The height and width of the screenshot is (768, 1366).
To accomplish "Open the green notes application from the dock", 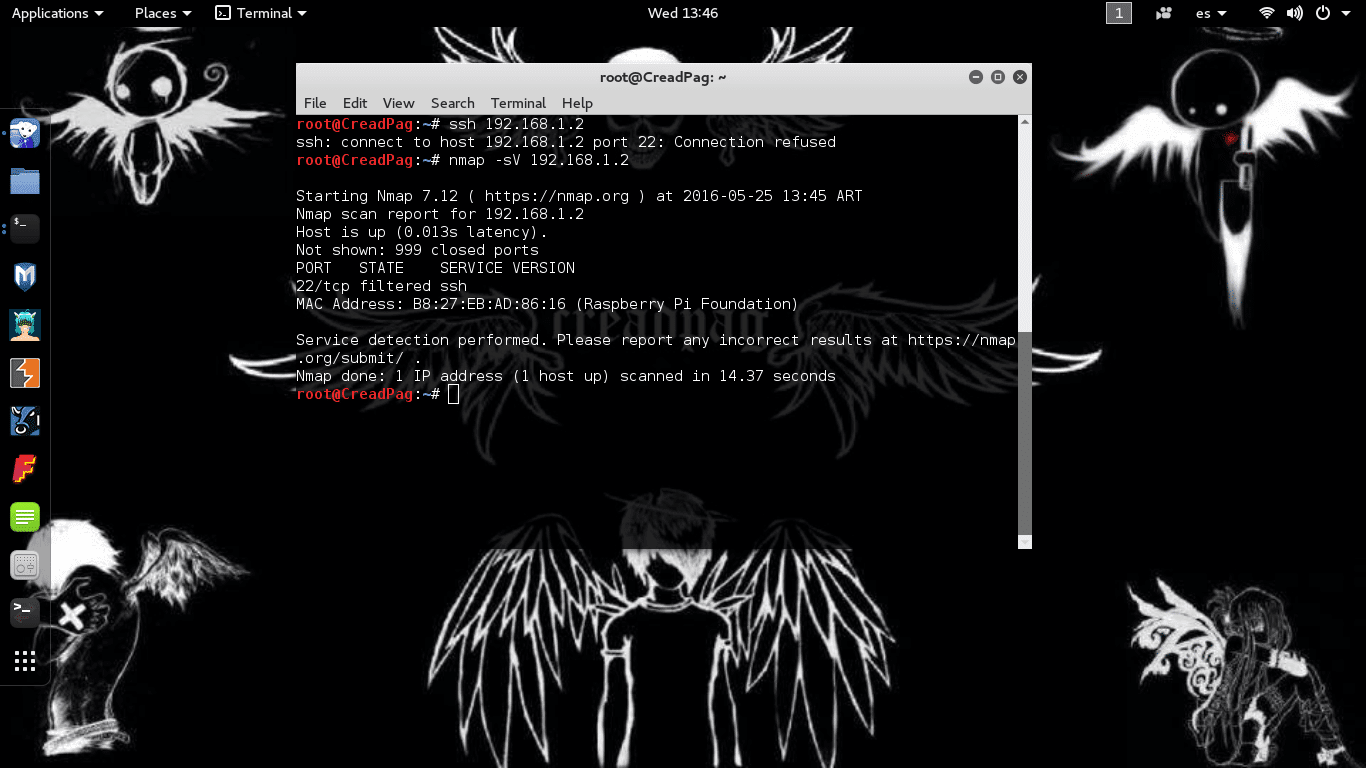I will click(x=24, y=516).
